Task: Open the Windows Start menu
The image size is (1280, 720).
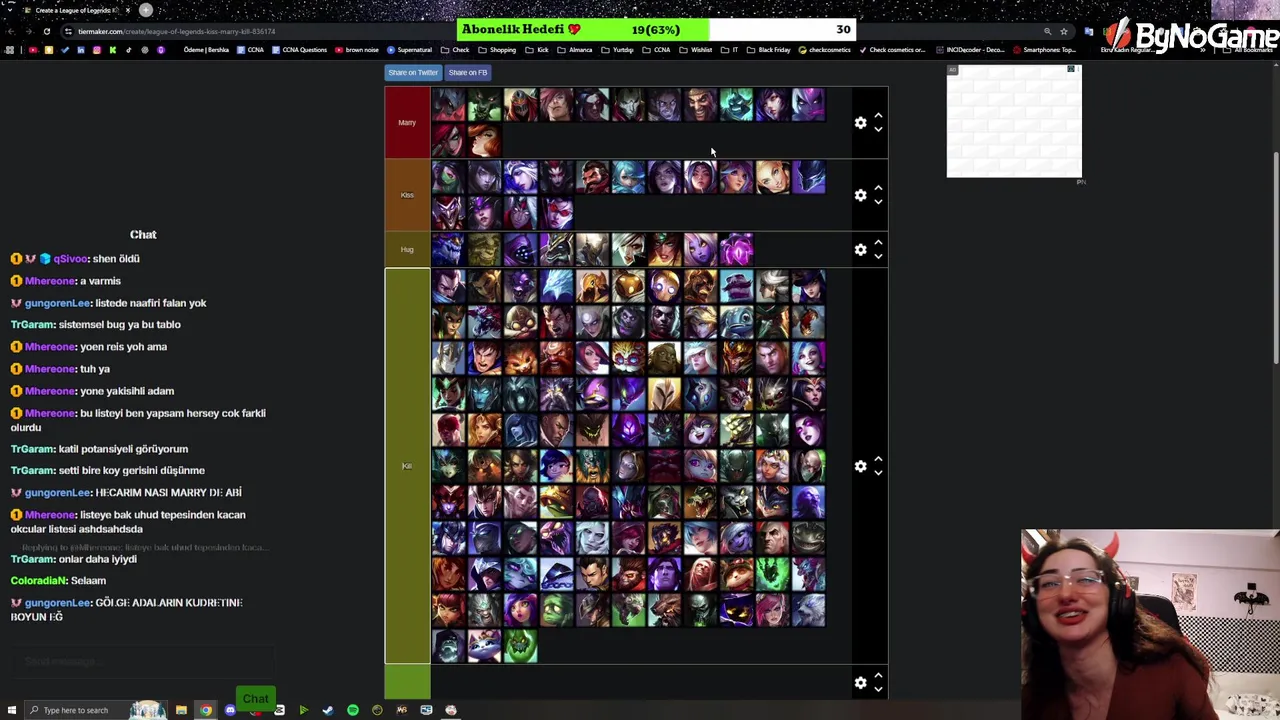Action: point(11,710)
